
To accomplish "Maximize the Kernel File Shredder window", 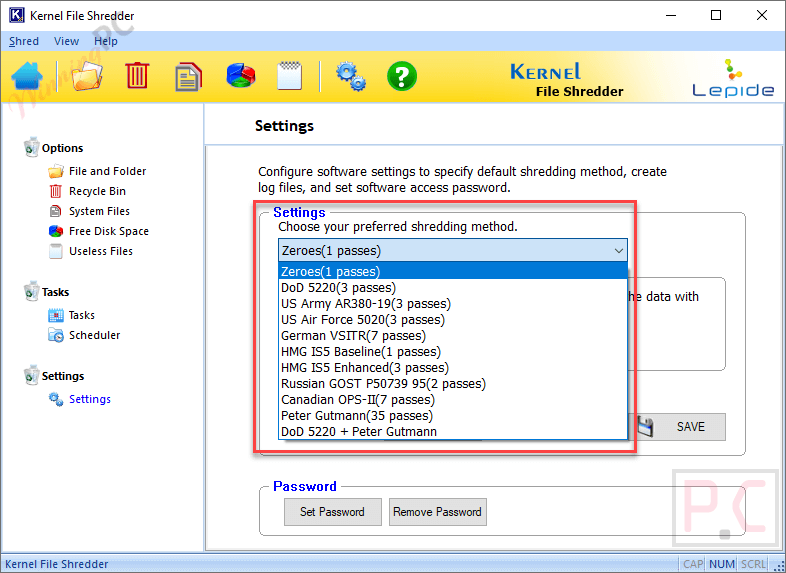I will click(716, 16).
